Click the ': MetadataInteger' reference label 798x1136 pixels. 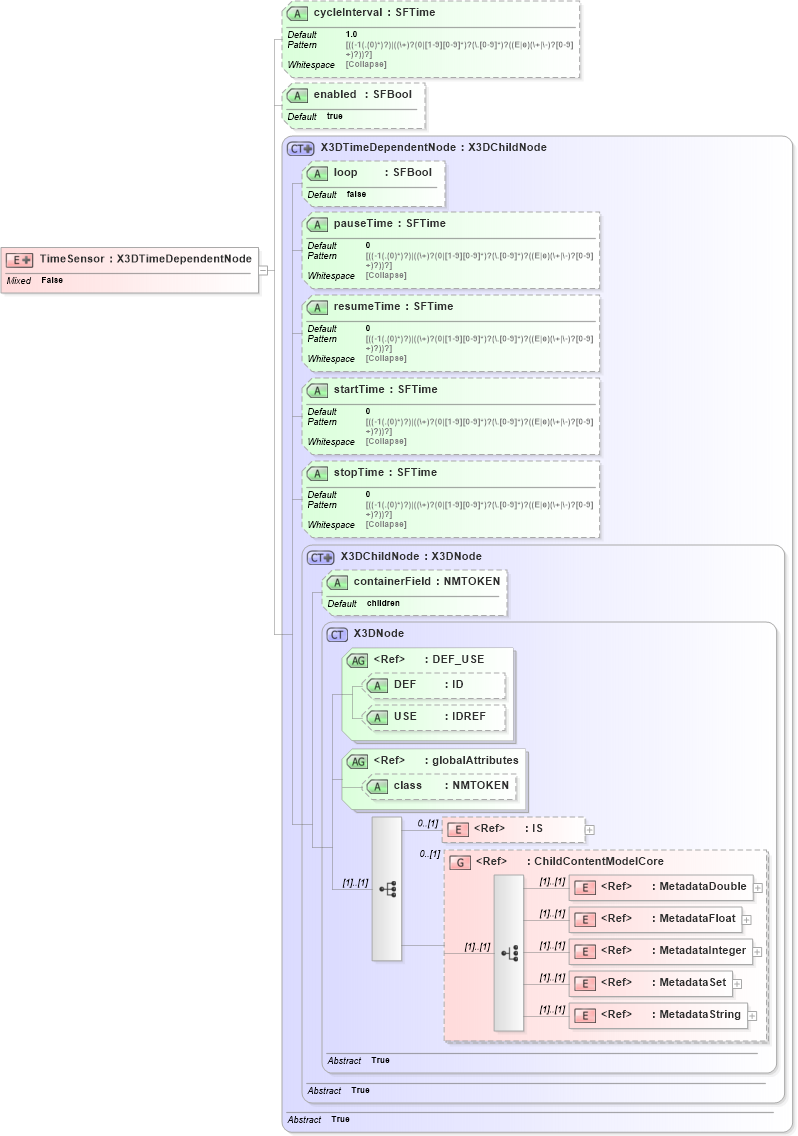pos(699,951)
